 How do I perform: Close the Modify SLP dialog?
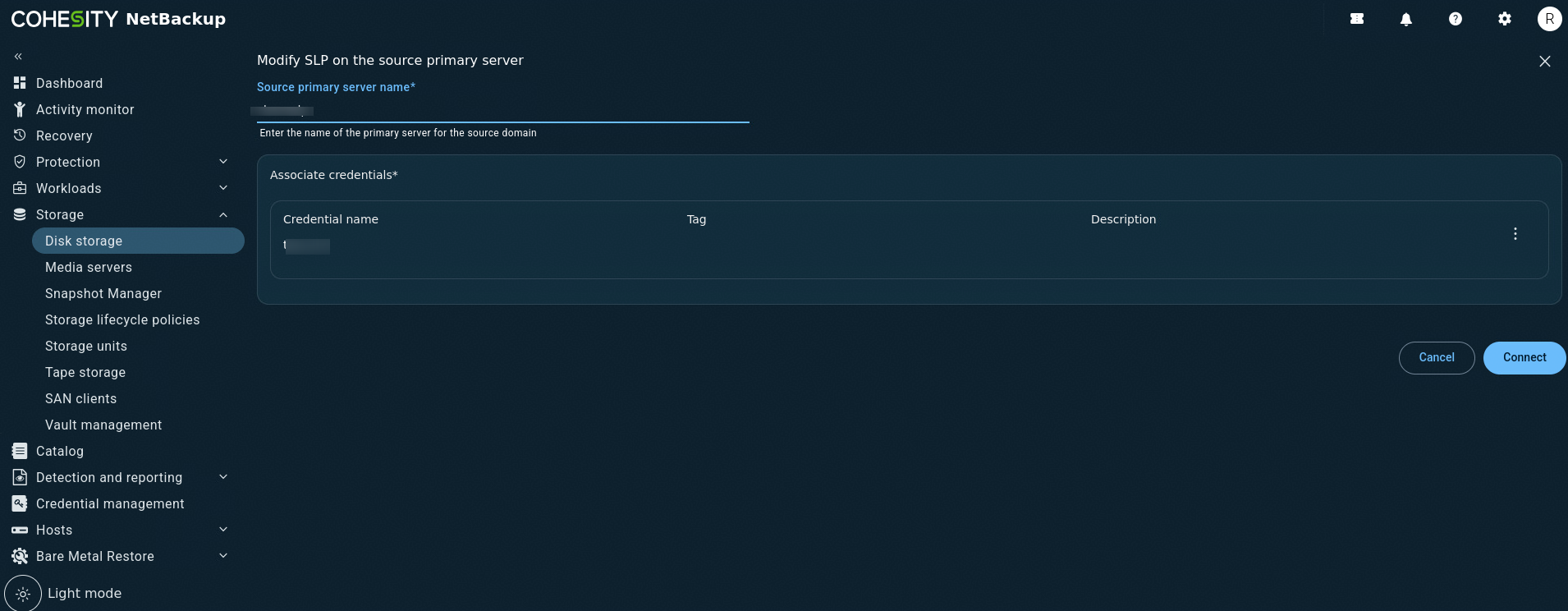(1545, 62)
